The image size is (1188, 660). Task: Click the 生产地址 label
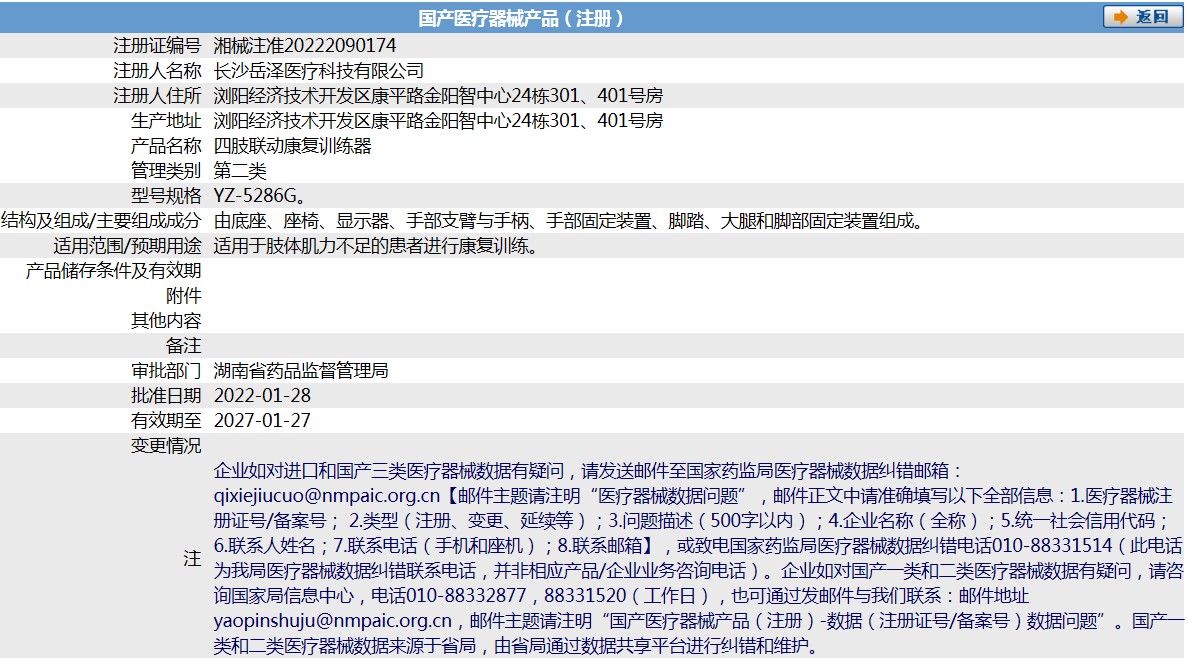[166, 120]
